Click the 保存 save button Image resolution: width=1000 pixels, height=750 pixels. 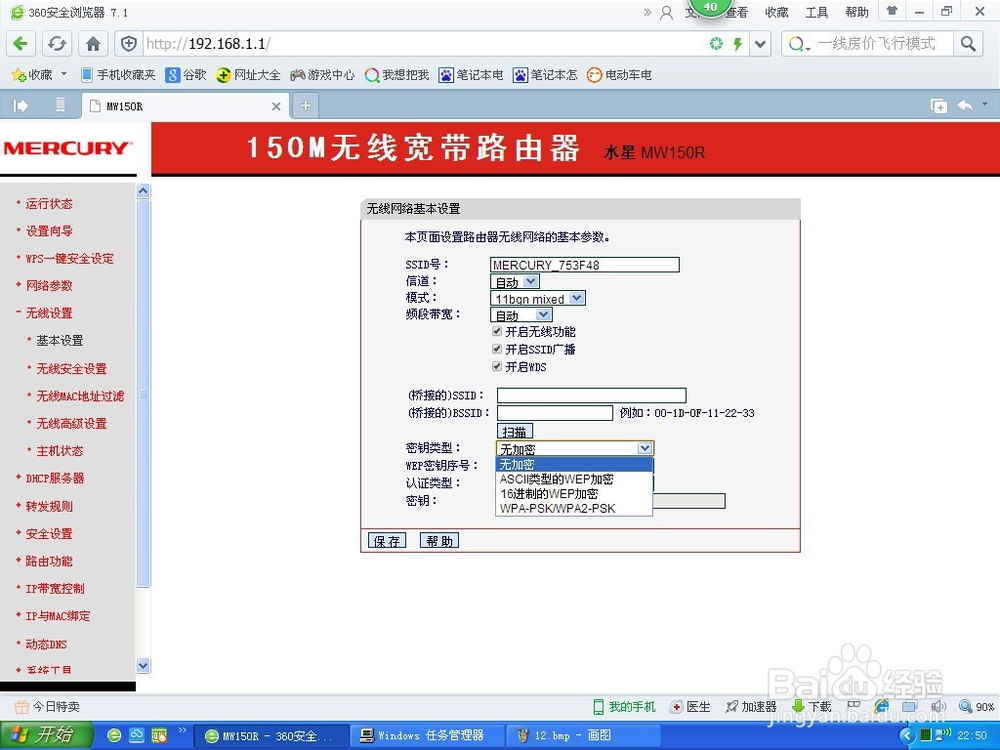[387, 541]
